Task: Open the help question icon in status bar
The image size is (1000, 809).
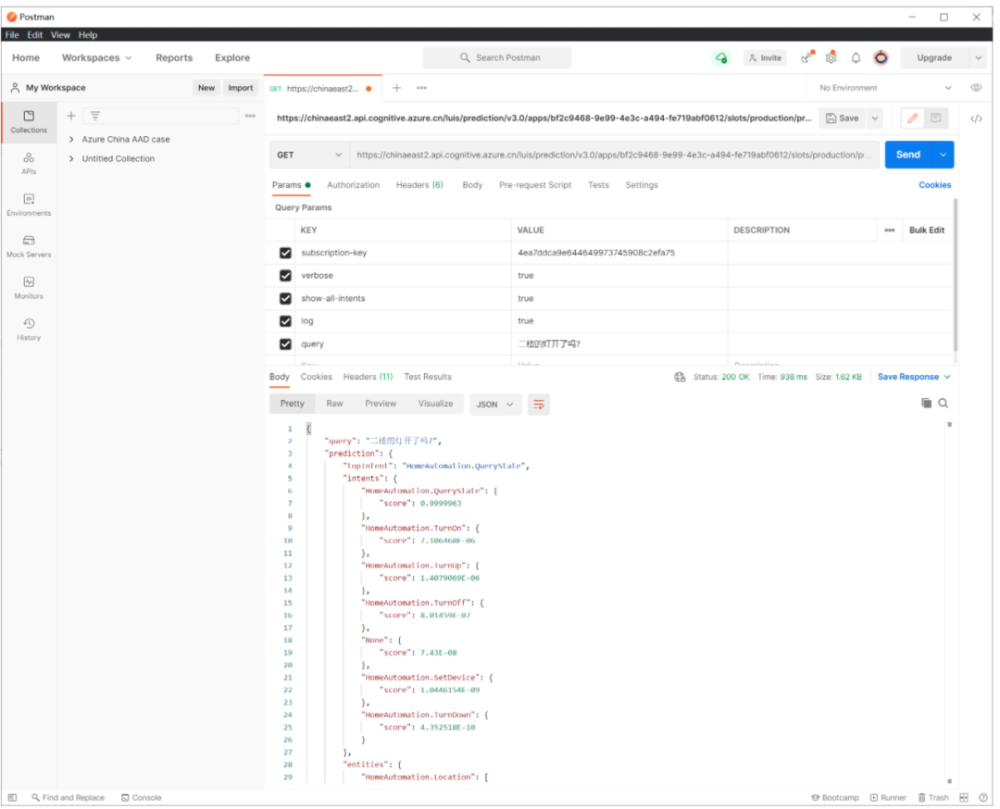Action: [x=983, y=798]
